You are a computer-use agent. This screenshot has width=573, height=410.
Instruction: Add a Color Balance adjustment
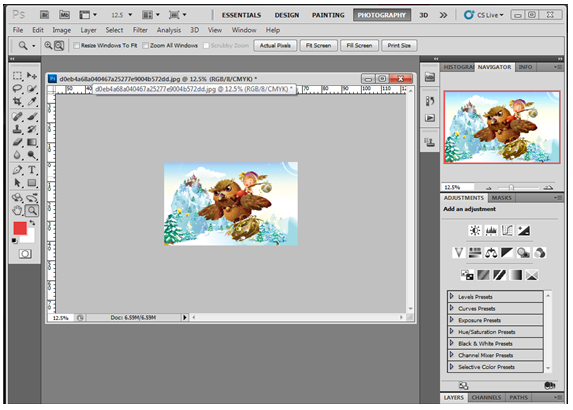491,253
